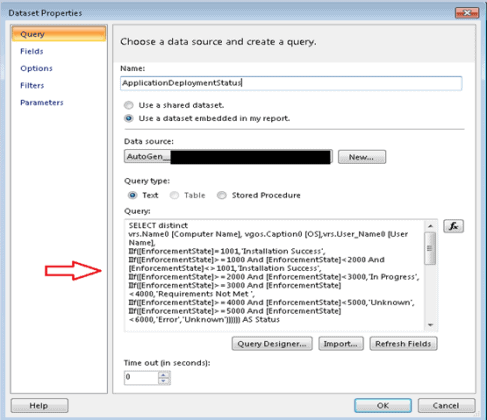Switch to the Fields page
This screenshot has height=420, width=487.
32,51
